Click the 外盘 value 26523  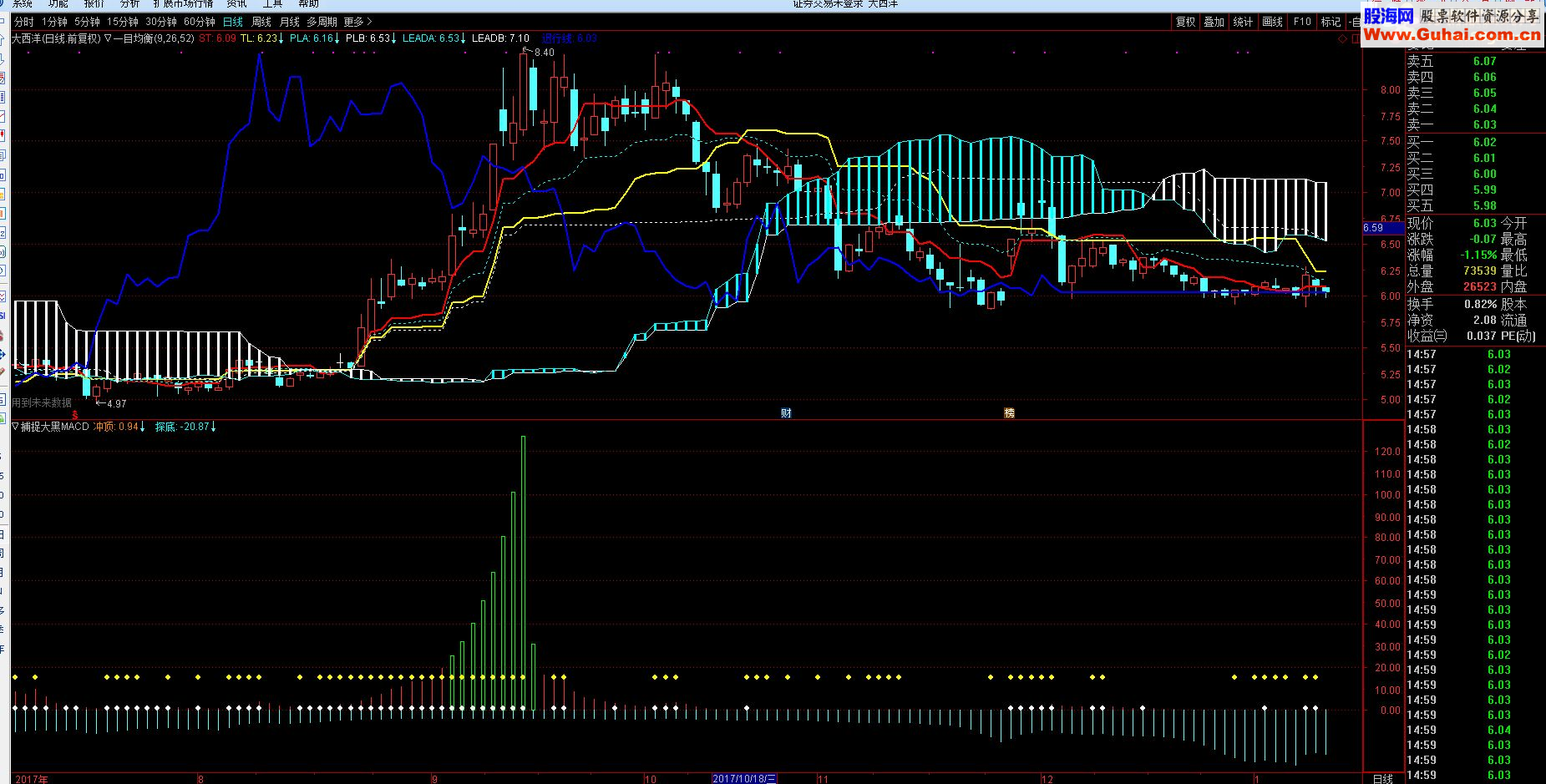1479,286
